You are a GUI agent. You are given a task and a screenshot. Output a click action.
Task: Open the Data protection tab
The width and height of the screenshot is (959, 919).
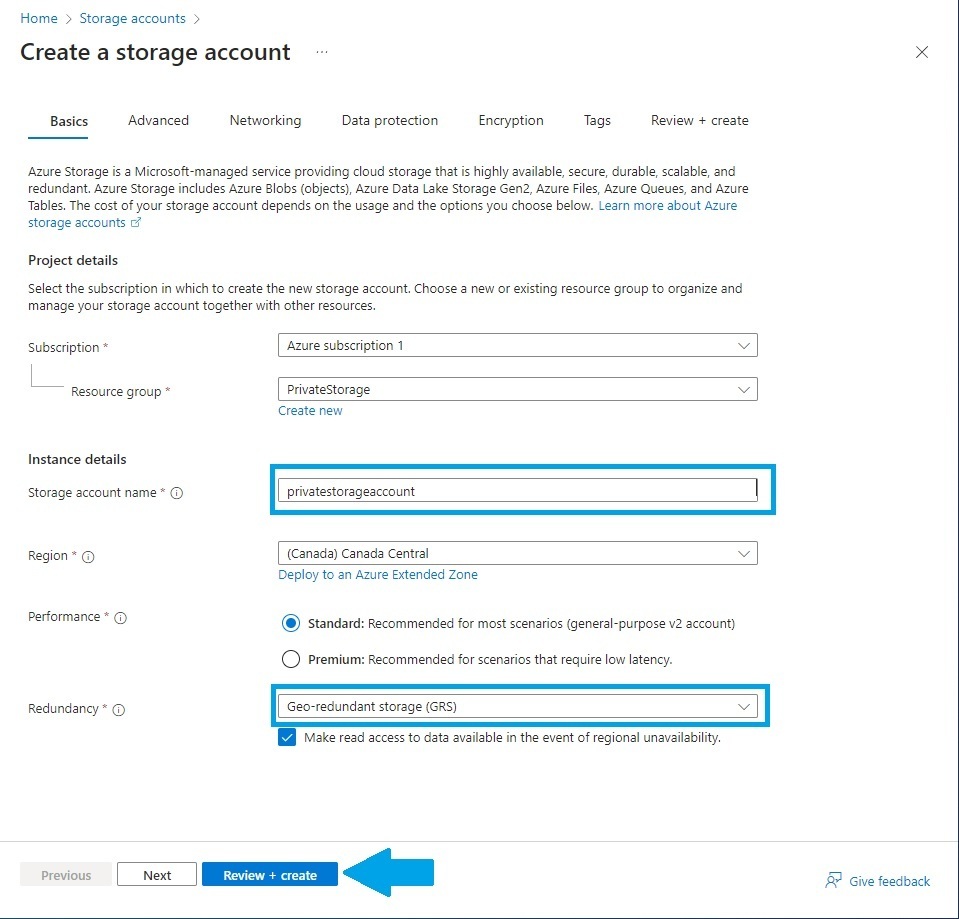389,120
